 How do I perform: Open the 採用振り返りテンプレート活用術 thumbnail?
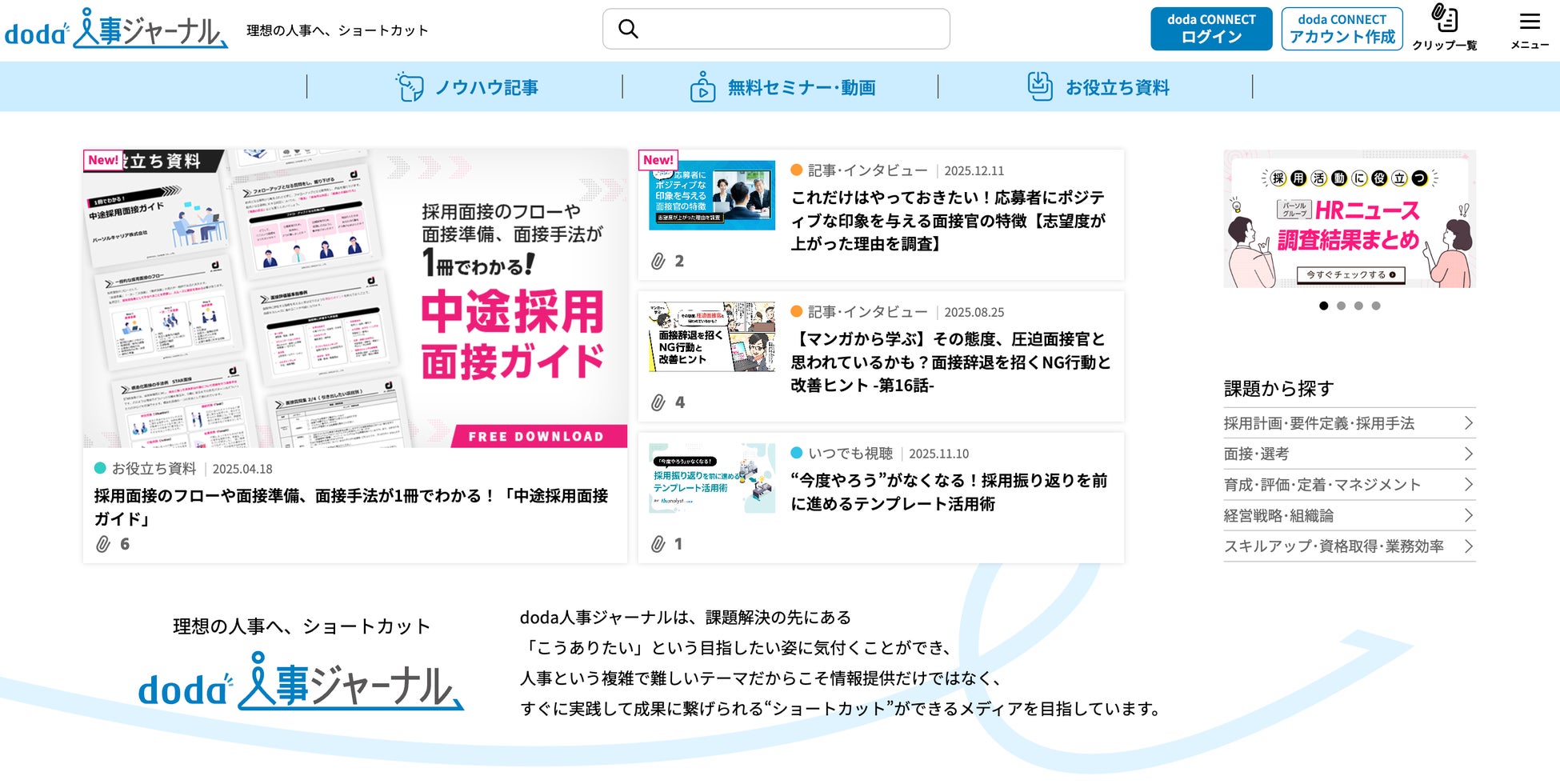(x=712, y=478)
